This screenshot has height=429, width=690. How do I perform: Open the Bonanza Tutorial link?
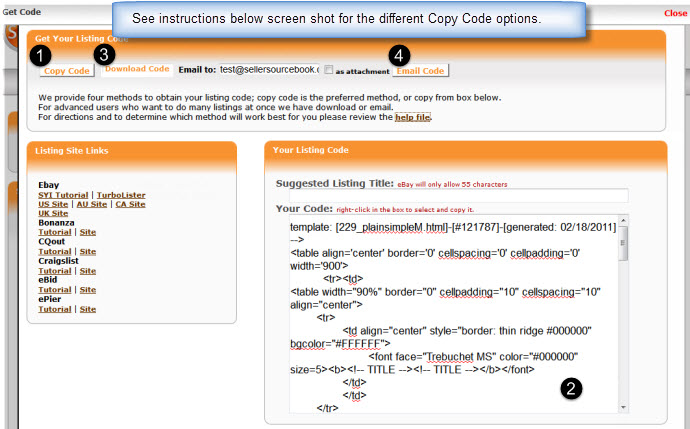55,232
